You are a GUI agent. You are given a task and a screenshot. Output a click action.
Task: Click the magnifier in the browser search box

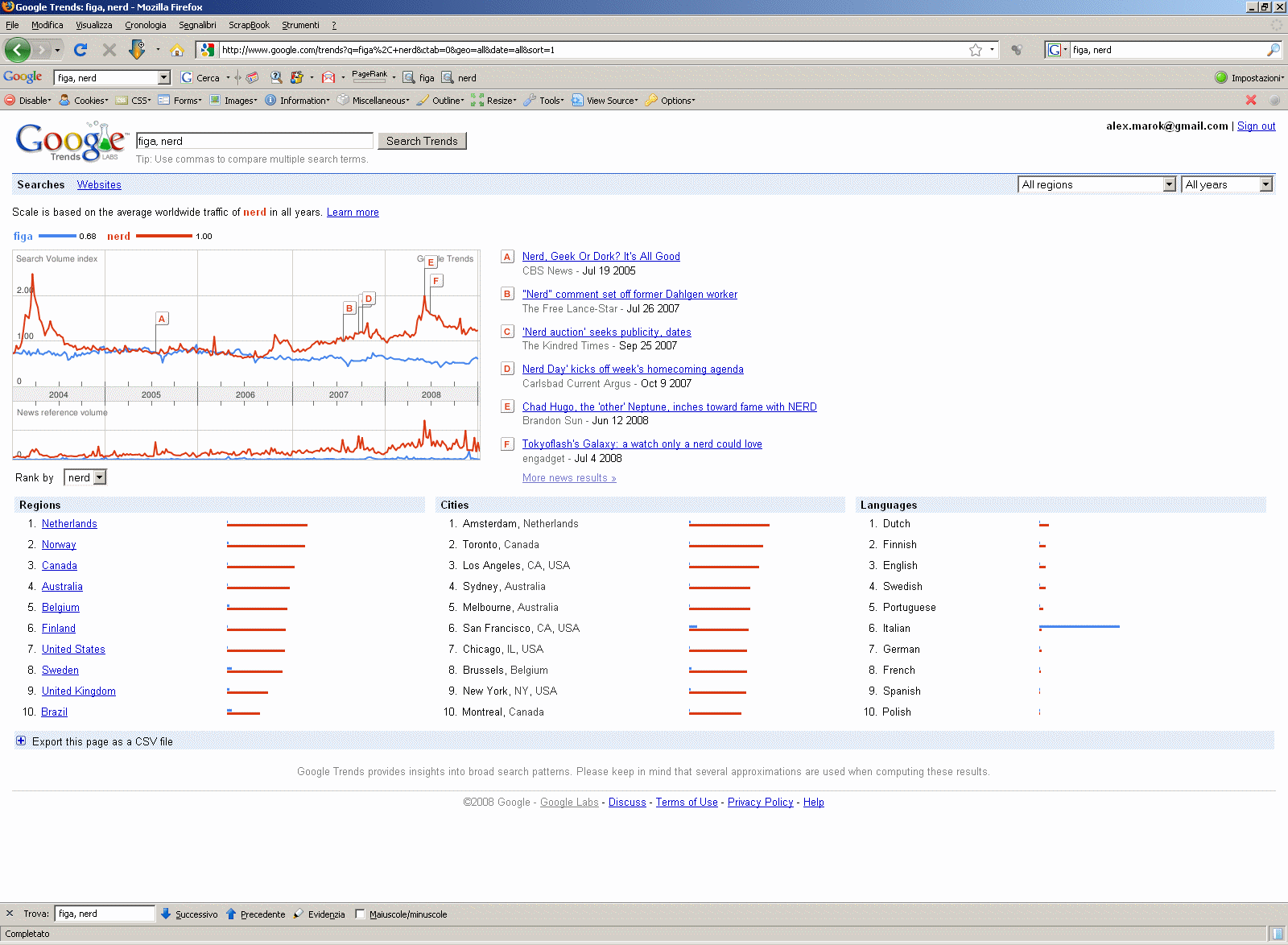click(x=1273, y=50)
